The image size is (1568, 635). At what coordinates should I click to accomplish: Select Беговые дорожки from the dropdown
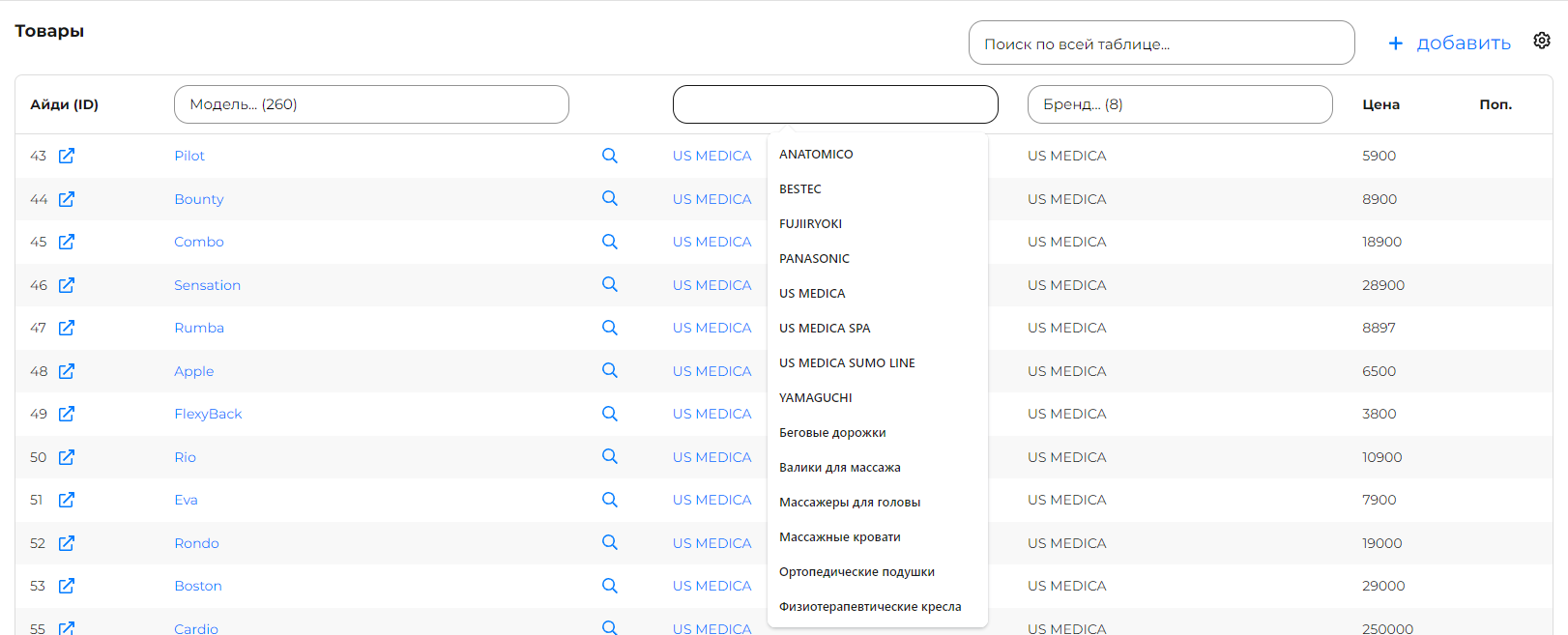pos(878,433)
